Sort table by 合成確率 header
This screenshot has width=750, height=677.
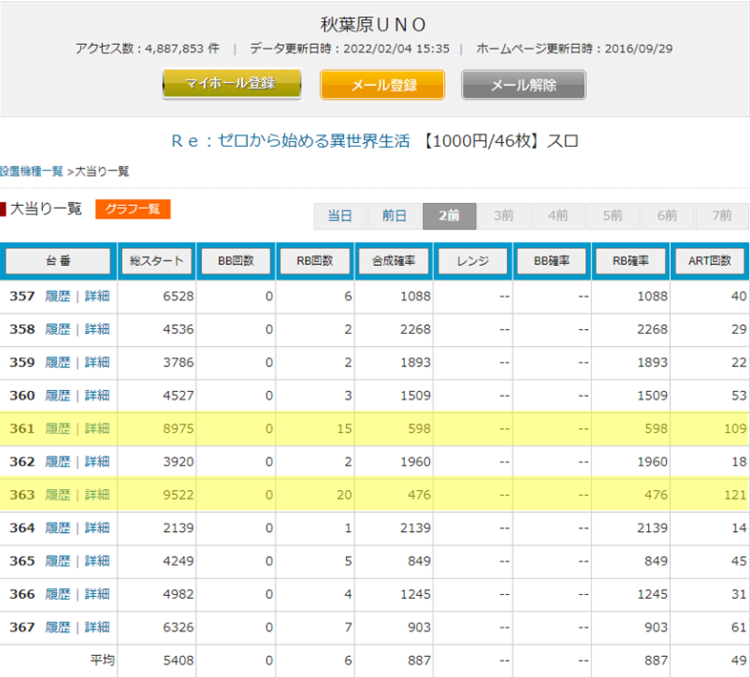point(394,261)
